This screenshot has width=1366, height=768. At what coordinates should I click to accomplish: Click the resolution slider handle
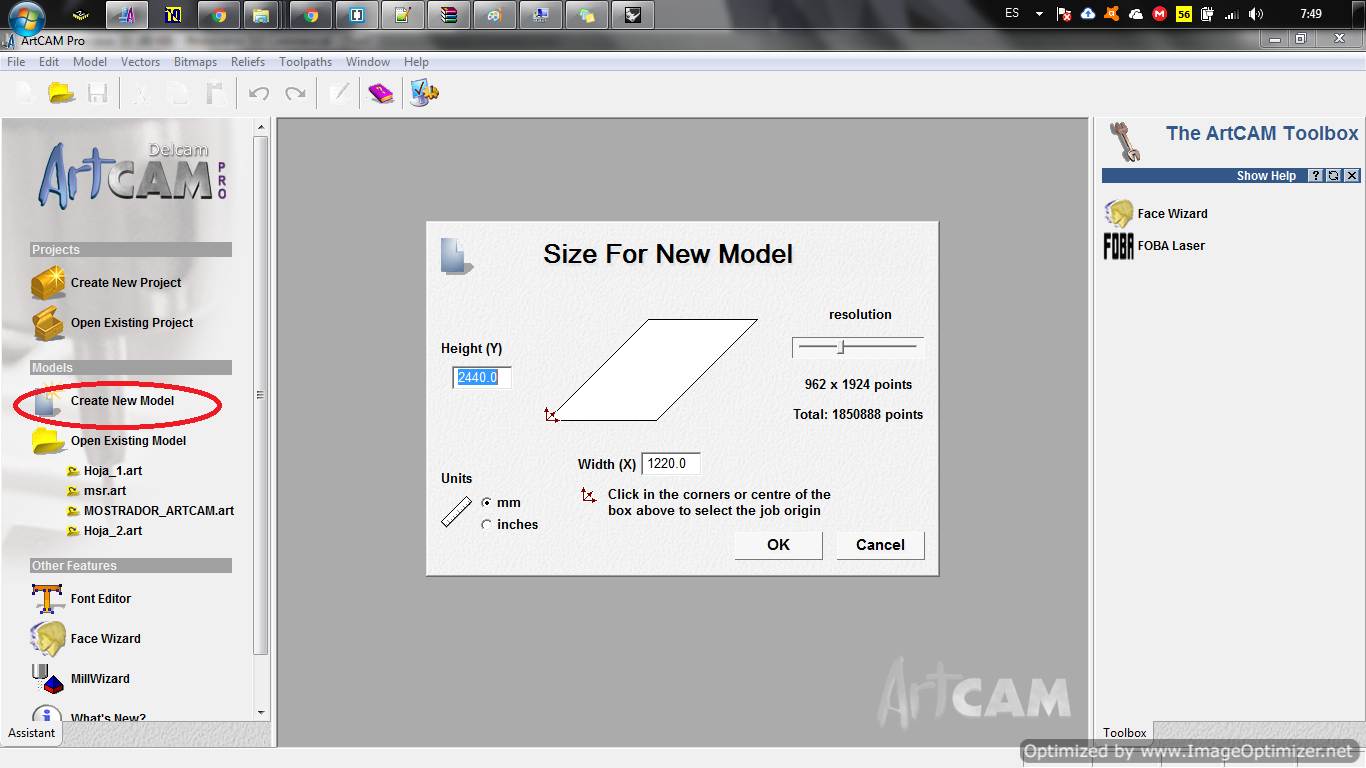pyautogui.click(x=841, y=347)
